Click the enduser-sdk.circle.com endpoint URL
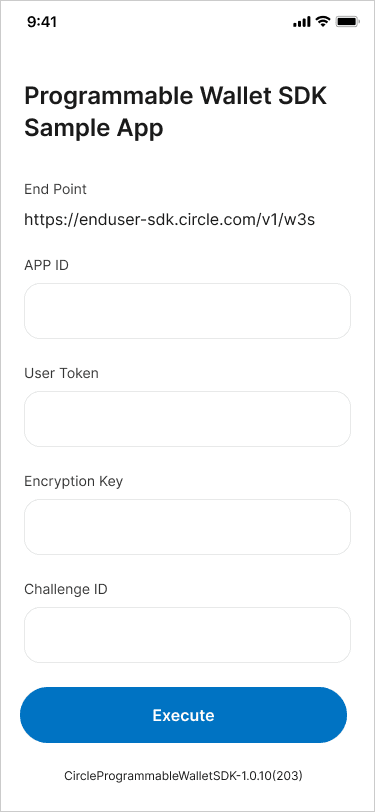 click(x=170, y=220)
